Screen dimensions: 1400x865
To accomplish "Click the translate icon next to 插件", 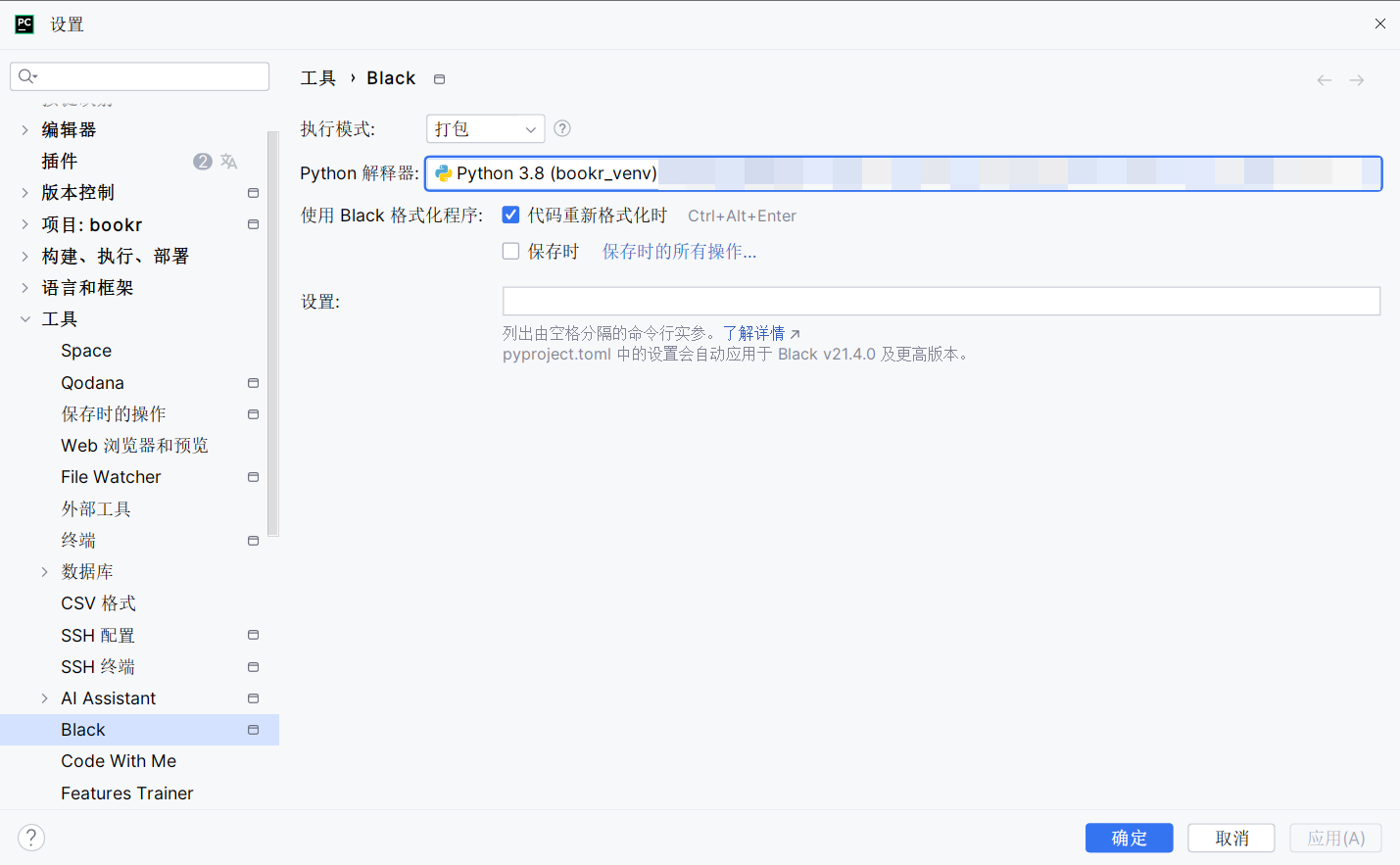I will (x=228, y=161).
